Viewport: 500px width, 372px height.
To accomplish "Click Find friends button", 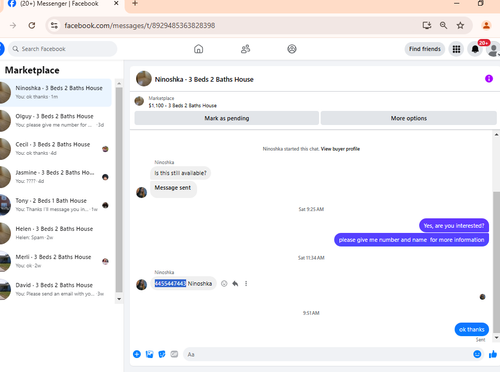I will pos(425,49).
